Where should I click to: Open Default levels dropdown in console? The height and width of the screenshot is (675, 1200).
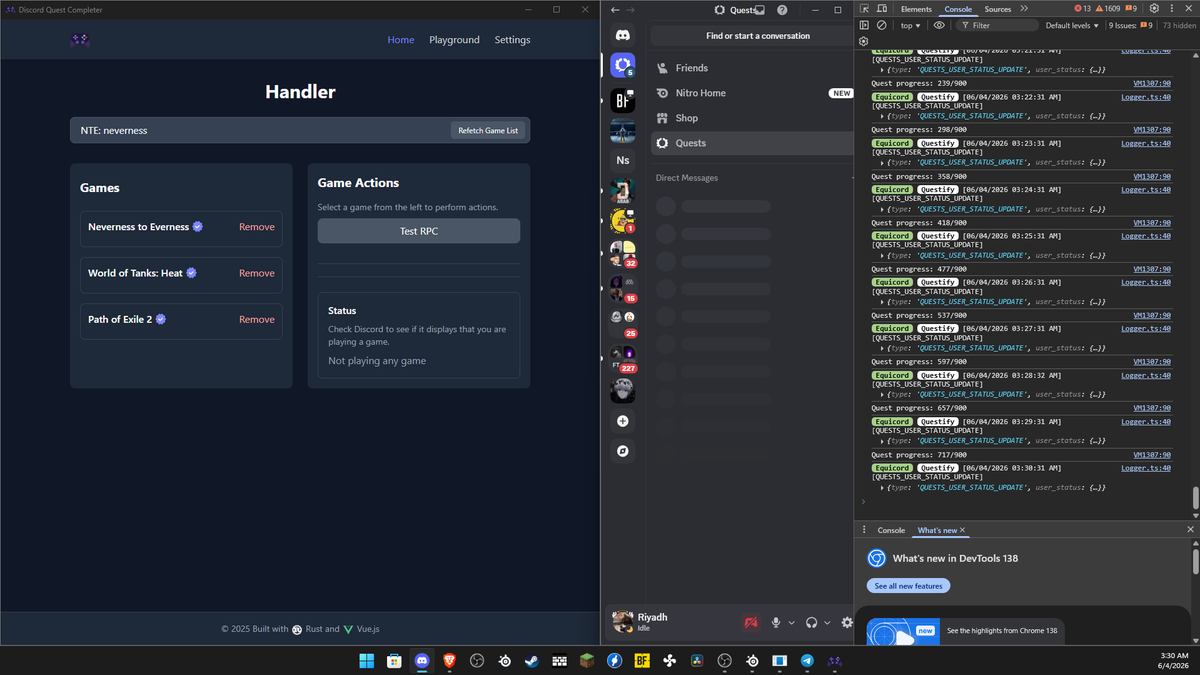1072,25
